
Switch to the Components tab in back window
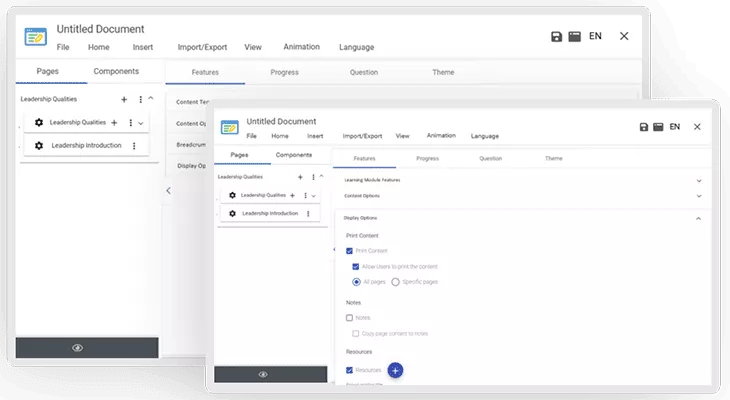coord(116,71)
